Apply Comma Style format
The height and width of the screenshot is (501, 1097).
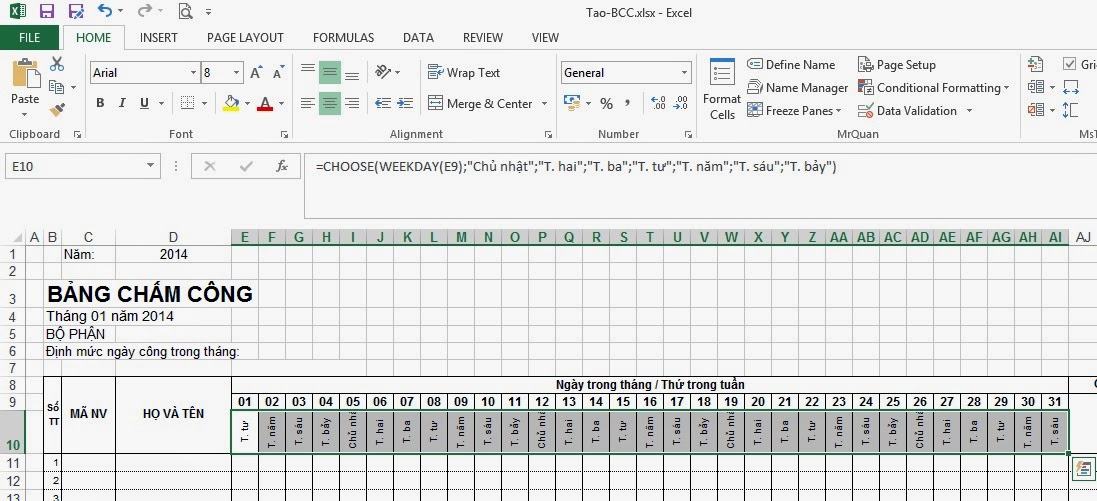[627, 104]
